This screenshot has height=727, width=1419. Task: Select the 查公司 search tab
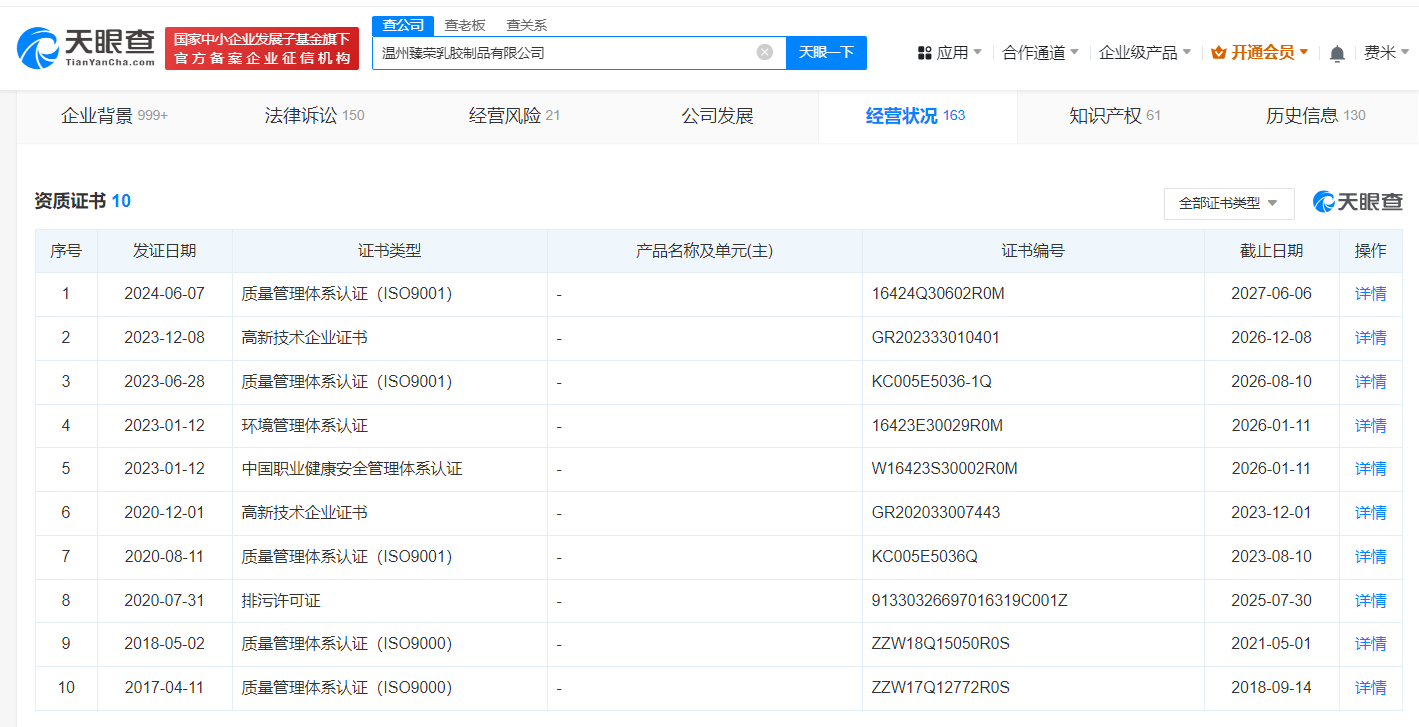(403, 25)
